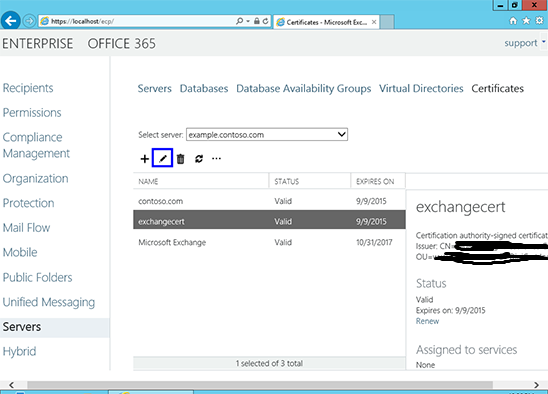The width and height of the screenshot is (548, 394).
Task: Open the Office 365 header link
Action: (x=122, y=44)
